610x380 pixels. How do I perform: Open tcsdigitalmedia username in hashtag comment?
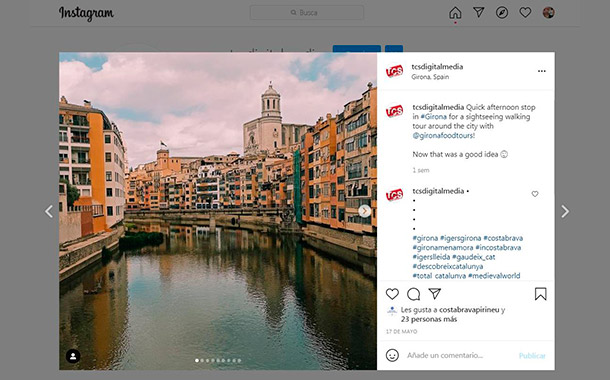[438, 191]
